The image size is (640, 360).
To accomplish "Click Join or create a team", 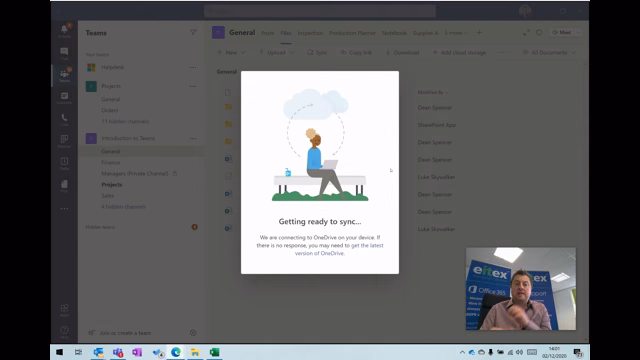I will point(125,333).
